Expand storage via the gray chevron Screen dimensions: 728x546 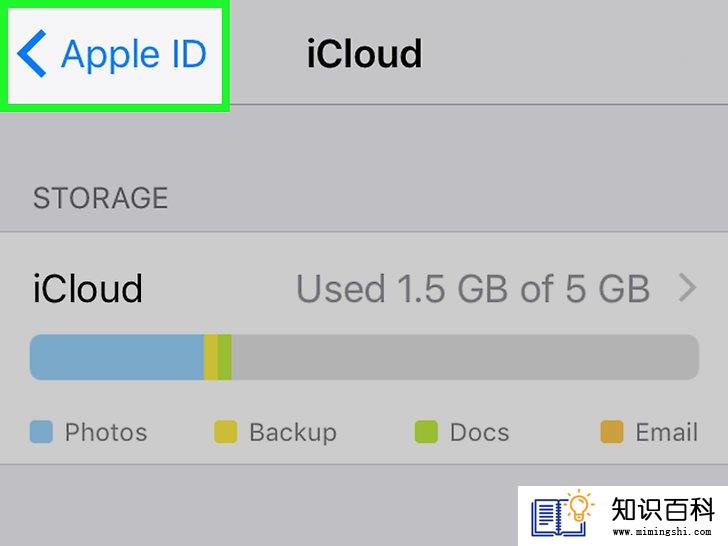688,288
